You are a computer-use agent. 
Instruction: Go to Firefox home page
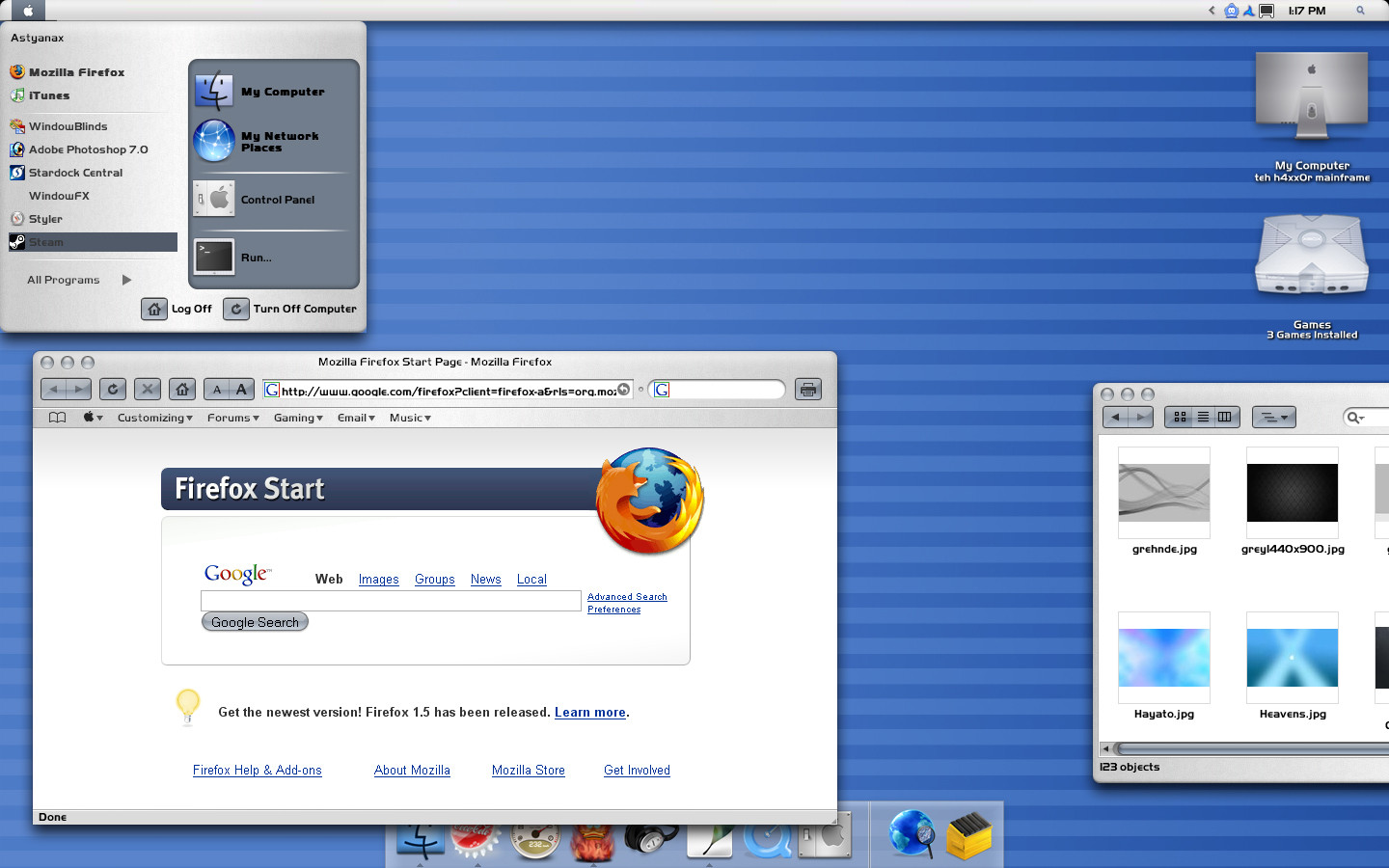(182, 390)
